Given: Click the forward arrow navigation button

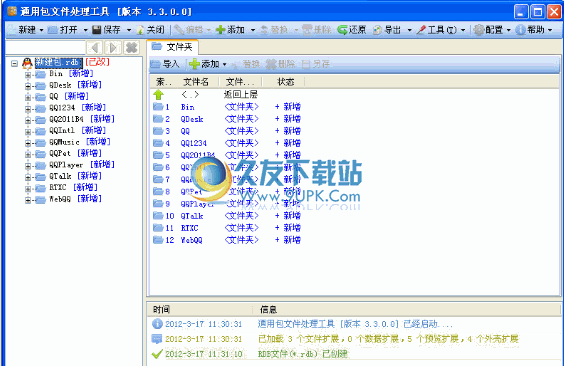Looking at the screenshot, I should point(113,47).
